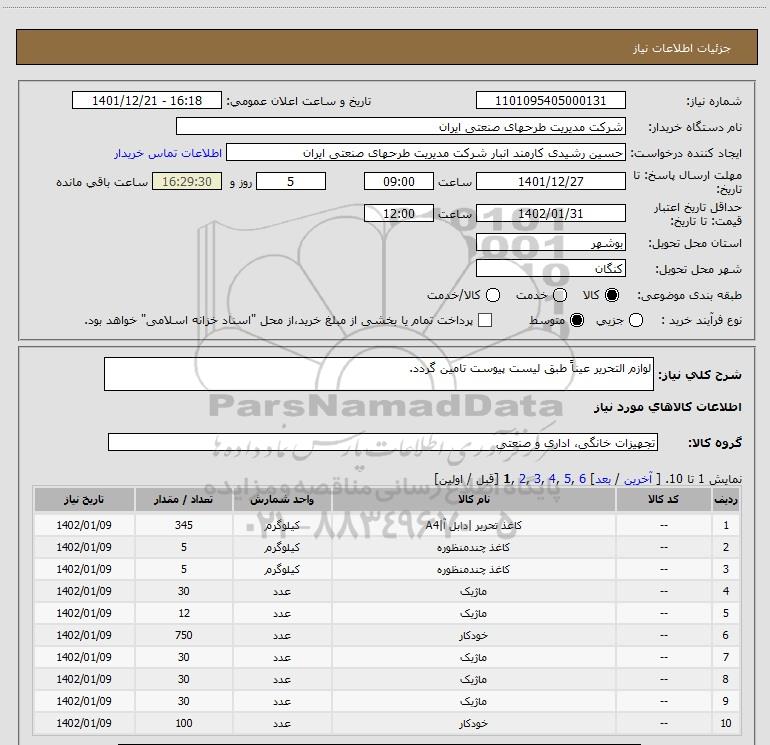Select row 7 item ماژیک
The image size is (770, 745).
click(x=473, y=657)
